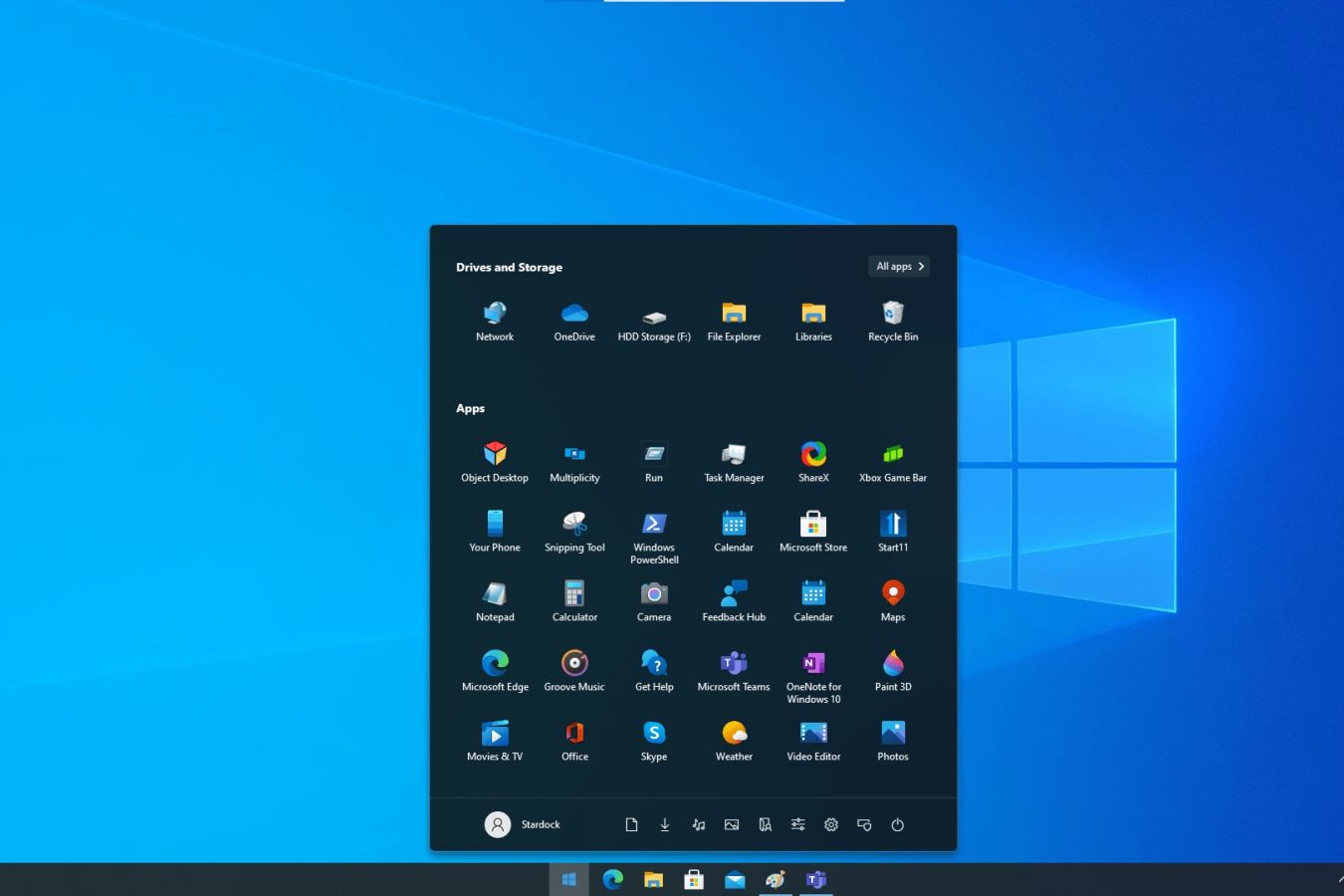The image size is (1344, 896).
Task: Open the Weather app
Action: tap(734, 742)
